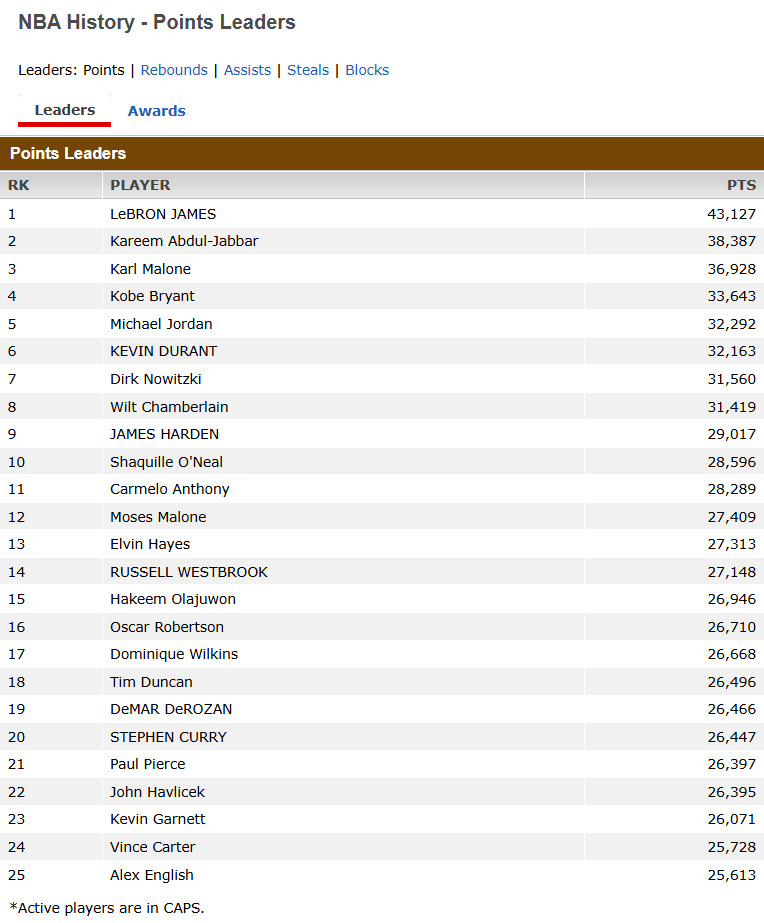Click the Points Leaders table title bar
This screenshot has height=923, width=764.
point(382,154)
